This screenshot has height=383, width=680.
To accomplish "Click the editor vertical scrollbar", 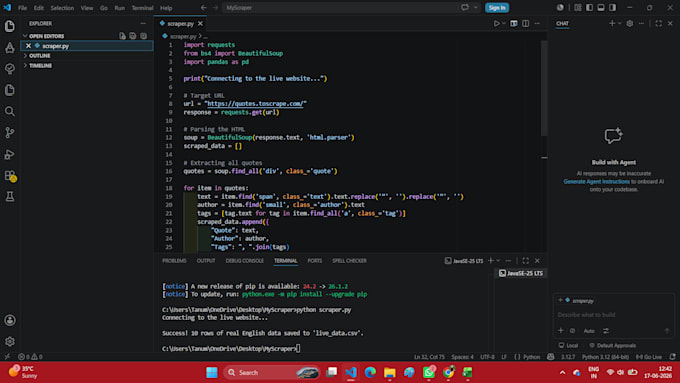I will 544,89.
